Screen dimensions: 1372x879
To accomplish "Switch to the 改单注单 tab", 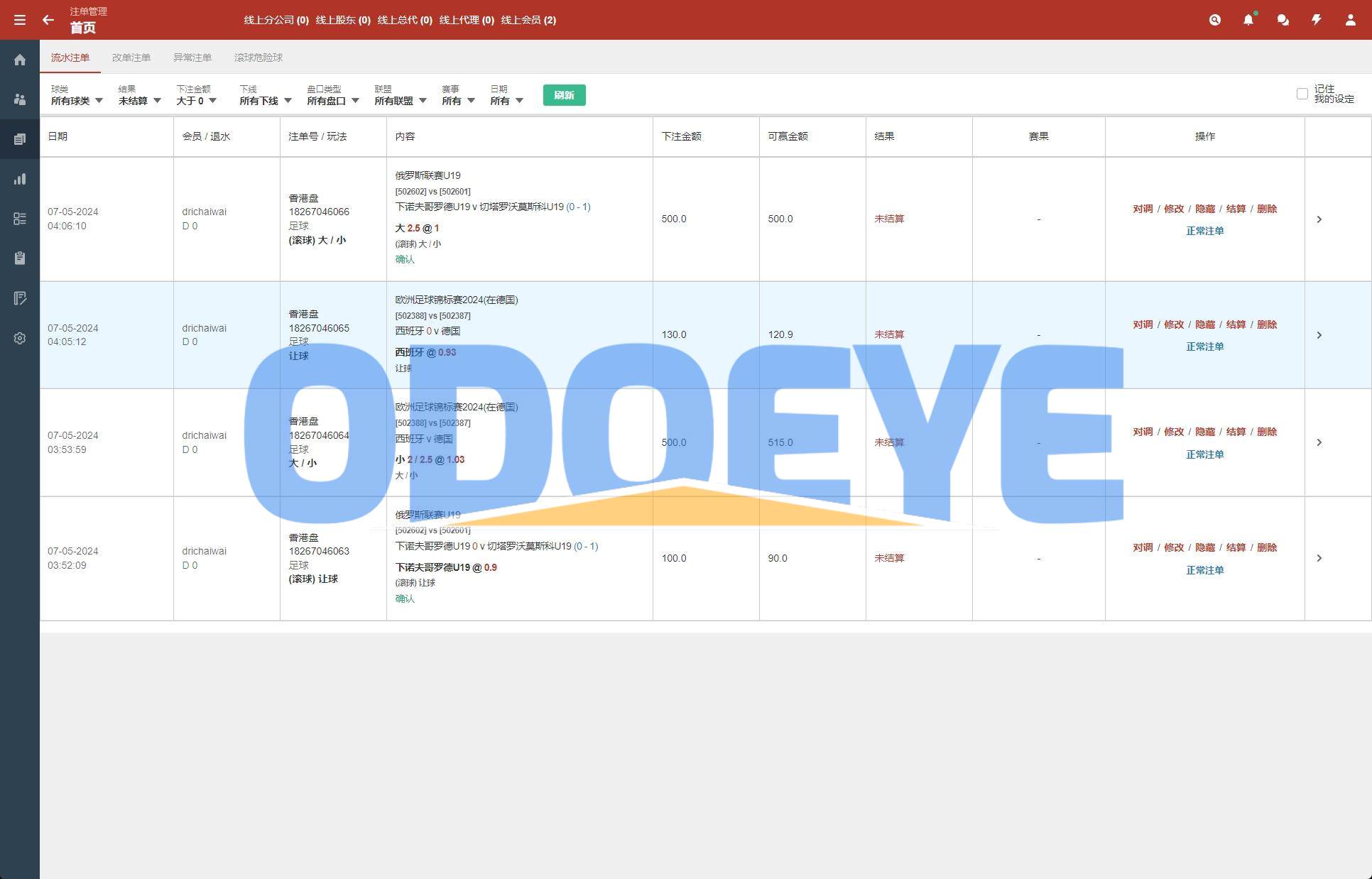I will point(131,58).
